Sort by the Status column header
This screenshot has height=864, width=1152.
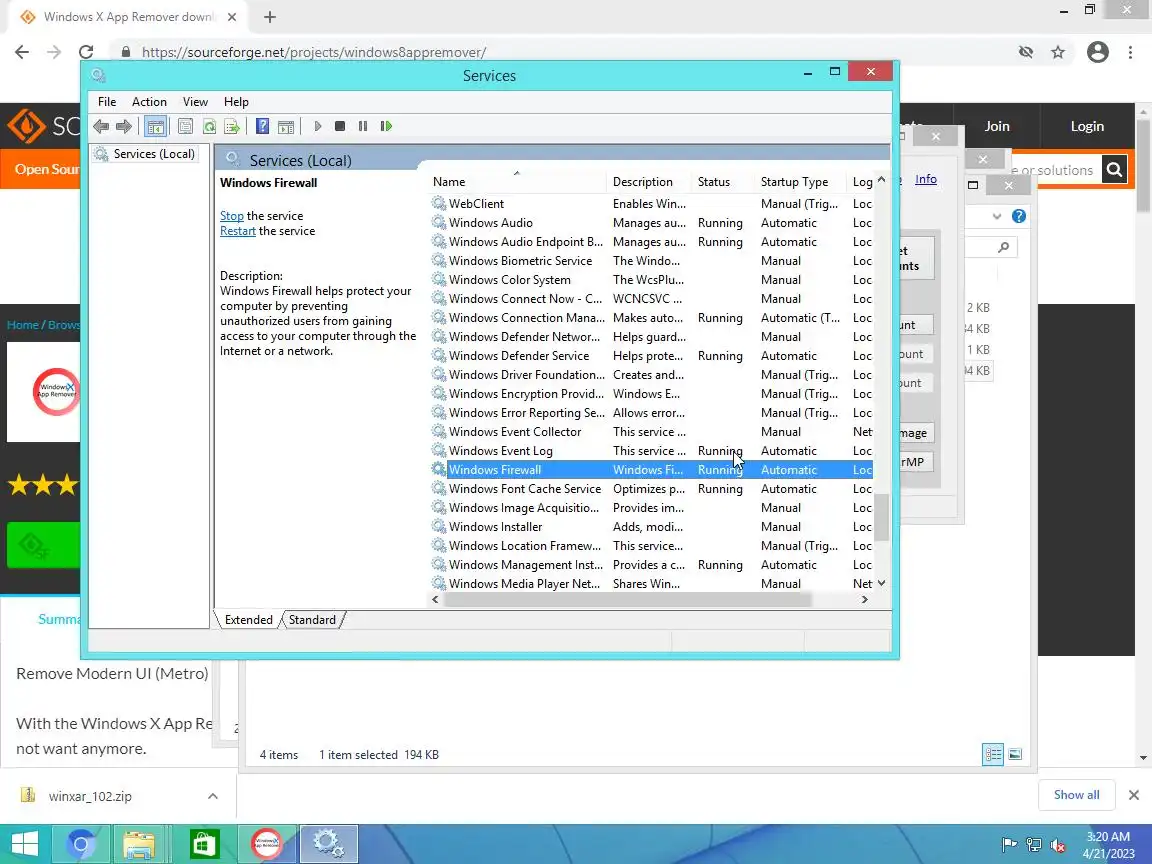(x=723, y=181)
